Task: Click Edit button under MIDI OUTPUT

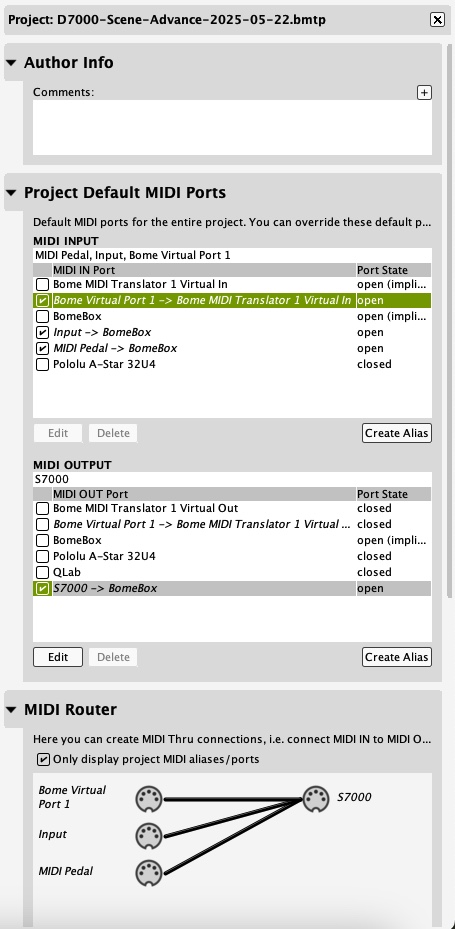Action: [x=58, y=657]
